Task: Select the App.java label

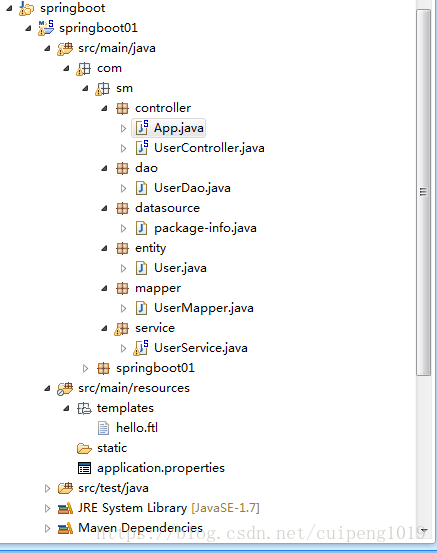Action: click(x=178, y=128)
